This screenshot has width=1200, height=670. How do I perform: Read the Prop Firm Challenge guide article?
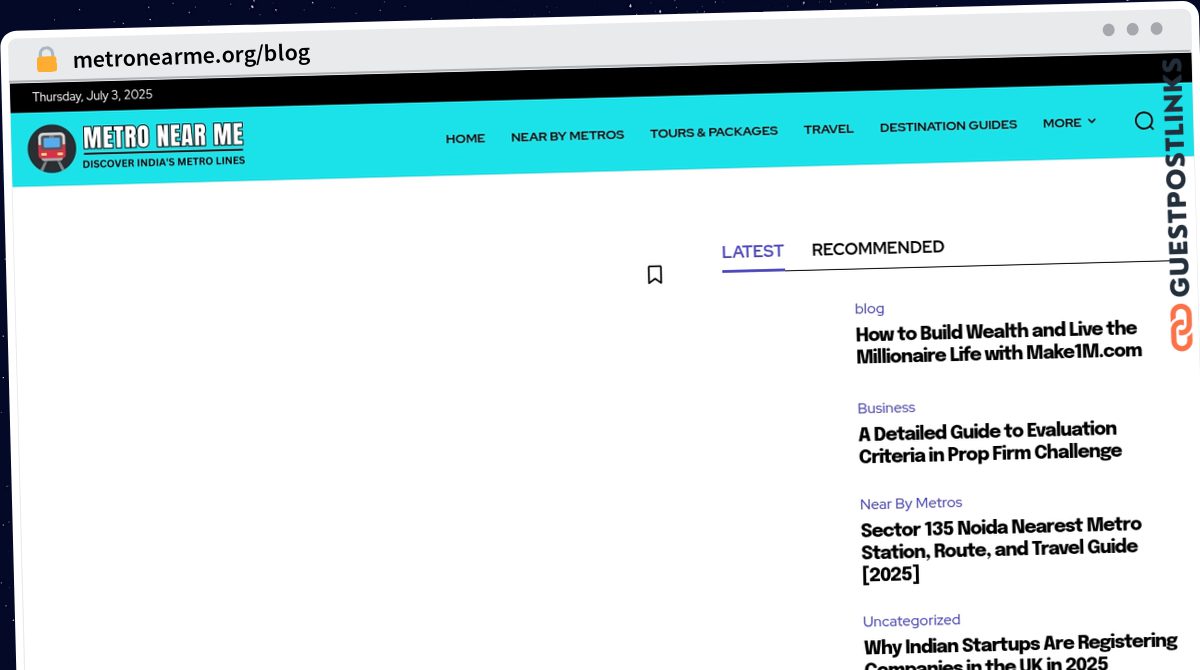[989, 441]
